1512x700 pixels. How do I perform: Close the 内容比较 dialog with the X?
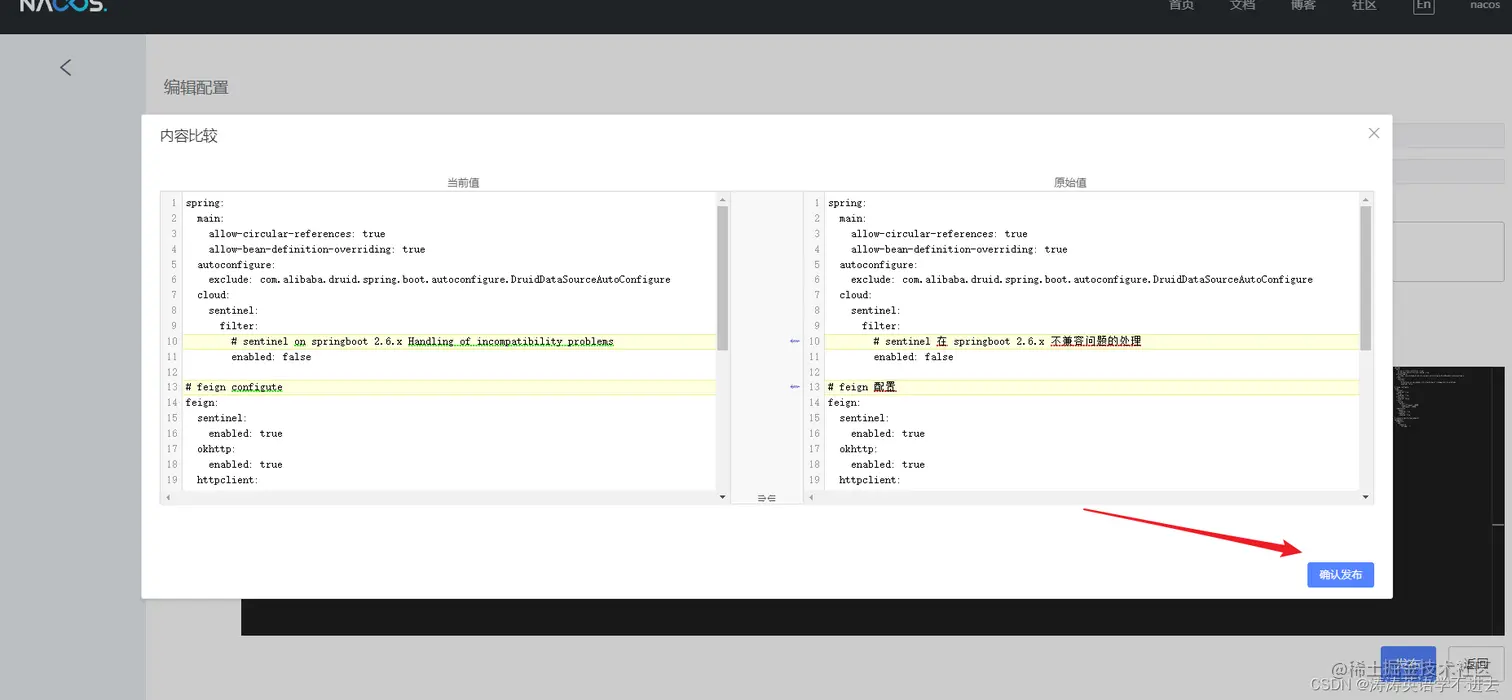tap(1374, 133)
